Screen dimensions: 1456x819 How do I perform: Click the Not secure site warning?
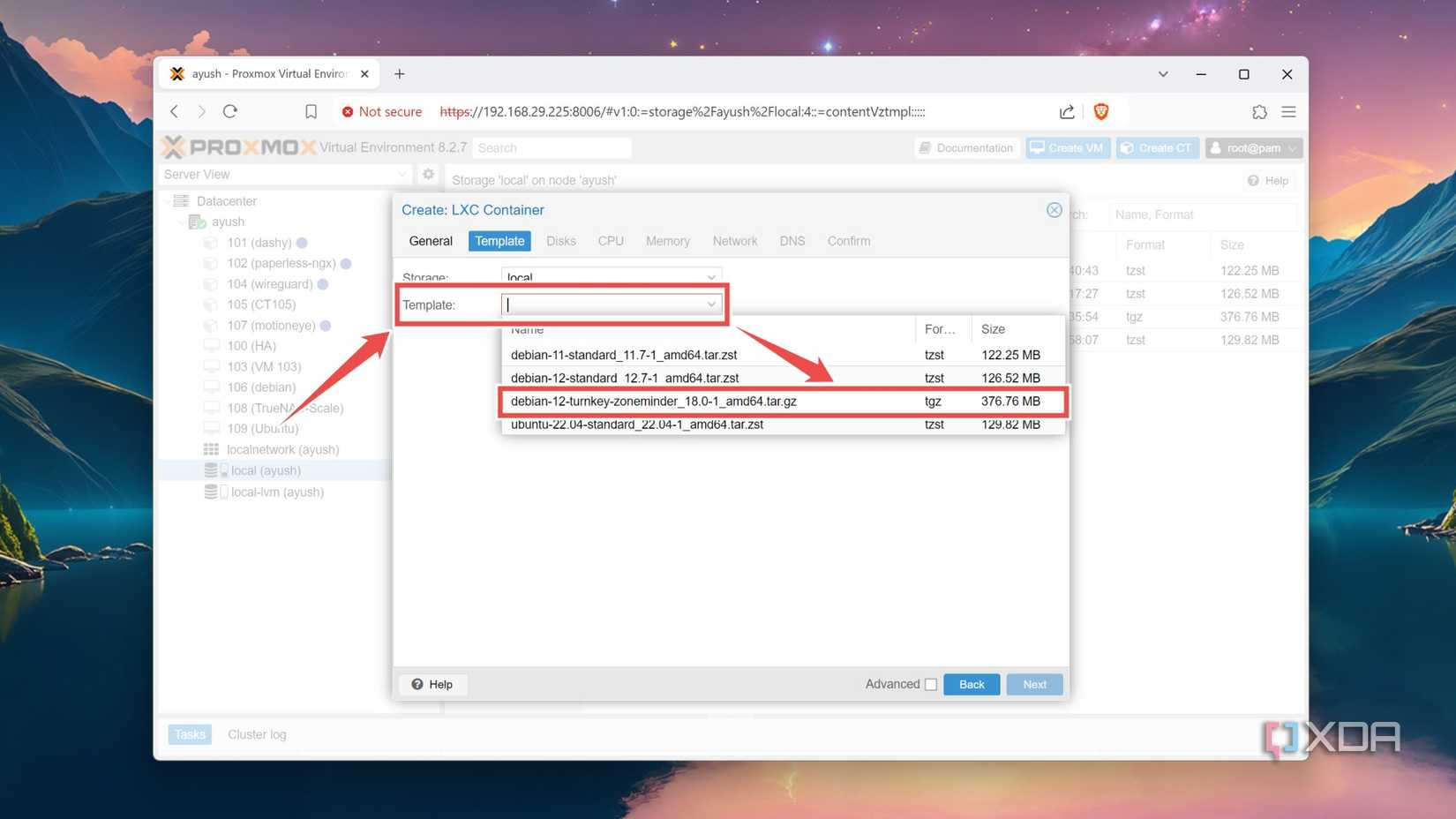[x=382, y=111]
